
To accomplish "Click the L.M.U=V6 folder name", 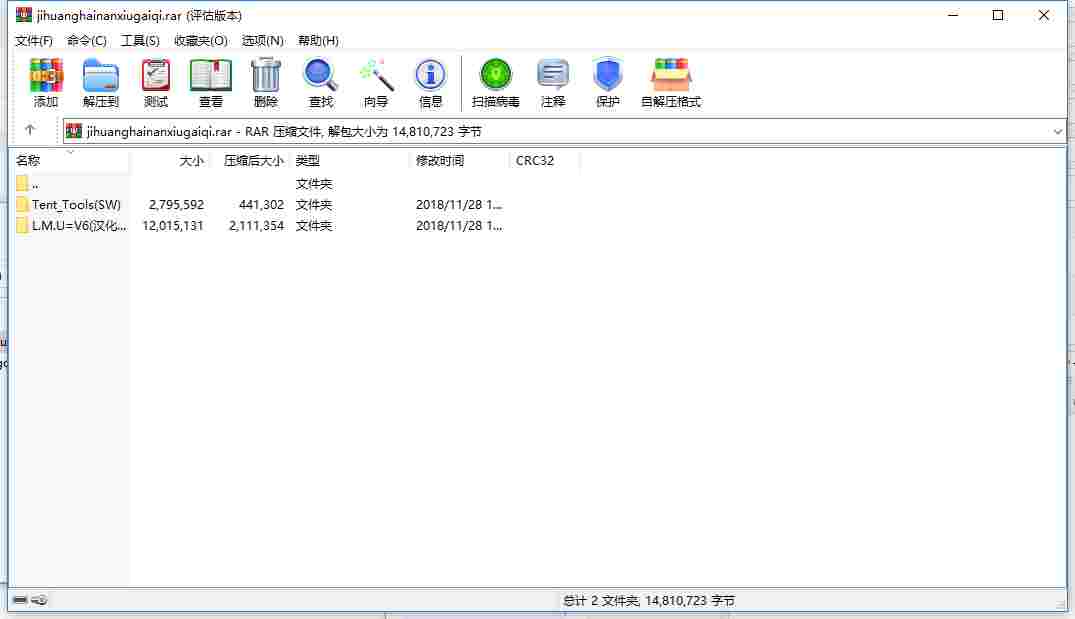I will [80, 226].
